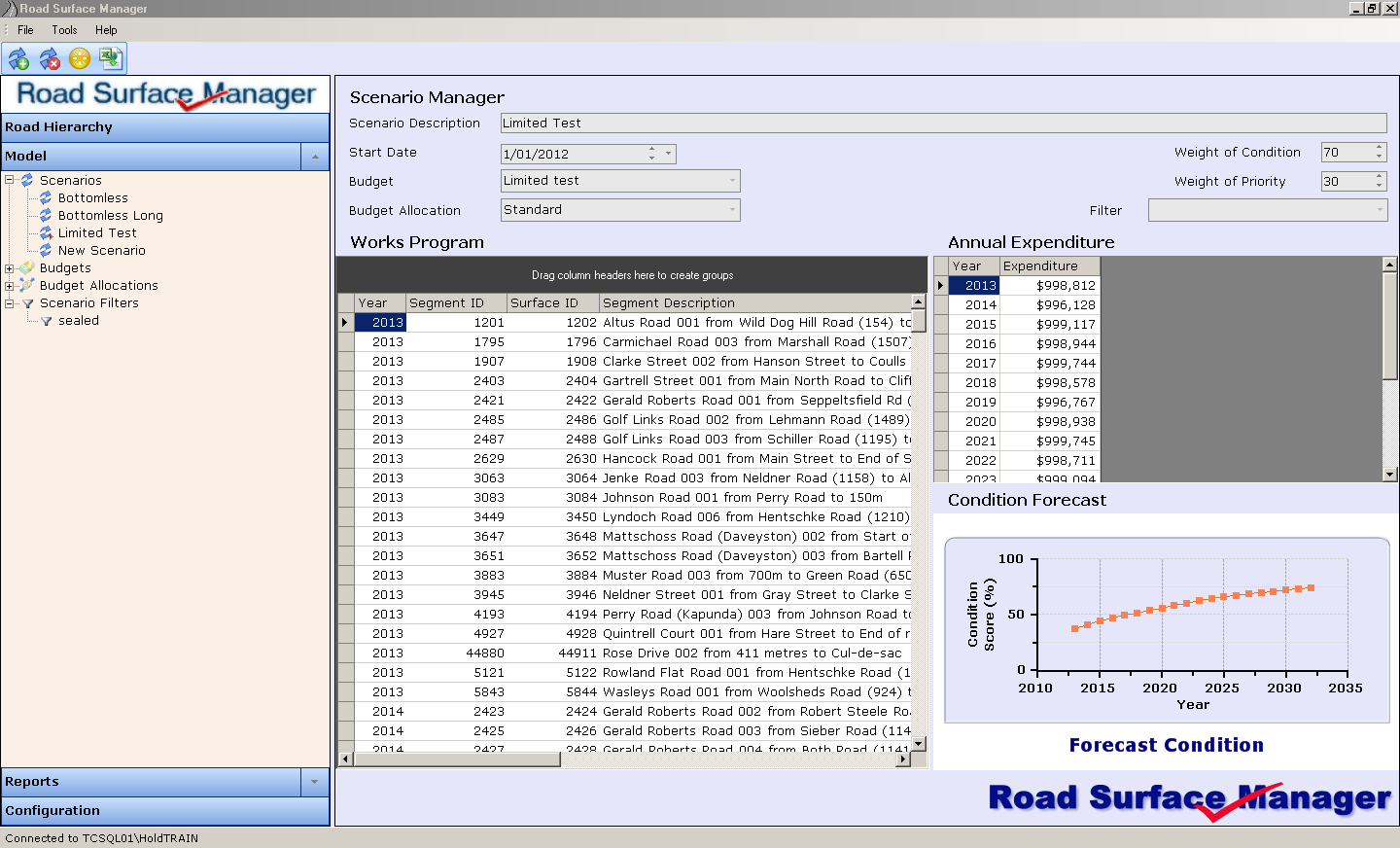Click the Scenario Description input field
1400x848 pixels.
pos(943,123)
